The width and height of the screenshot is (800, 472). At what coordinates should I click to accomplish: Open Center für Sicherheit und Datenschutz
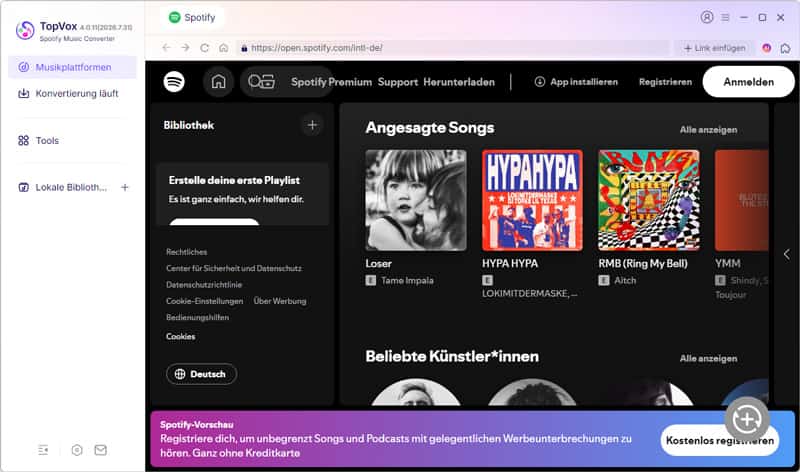(x=234, y=268)
